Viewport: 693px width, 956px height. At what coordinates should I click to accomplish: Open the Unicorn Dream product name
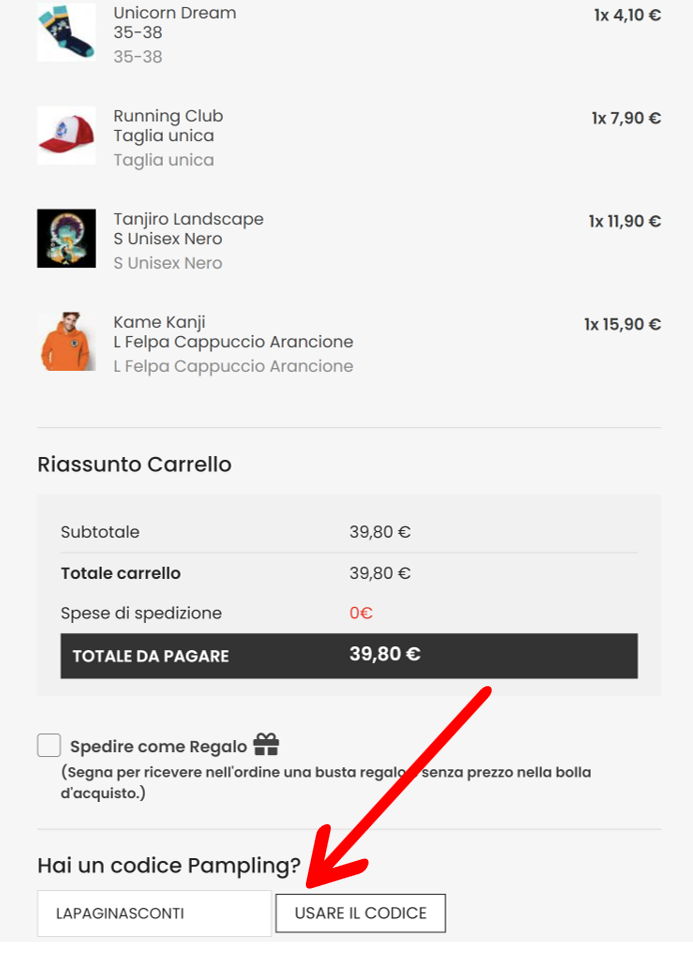(x=175, y=13)
